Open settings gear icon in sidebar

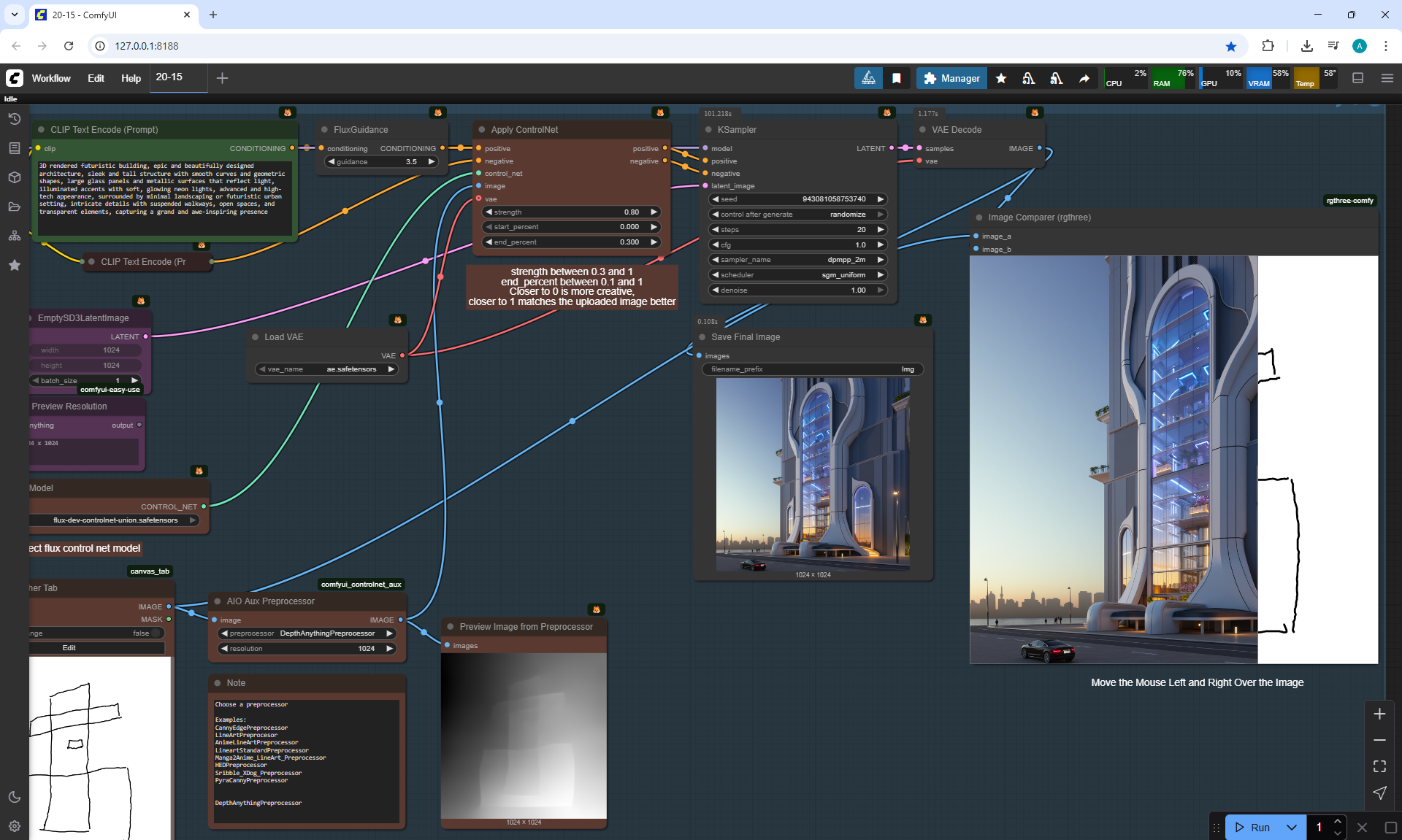click(14, 826)
